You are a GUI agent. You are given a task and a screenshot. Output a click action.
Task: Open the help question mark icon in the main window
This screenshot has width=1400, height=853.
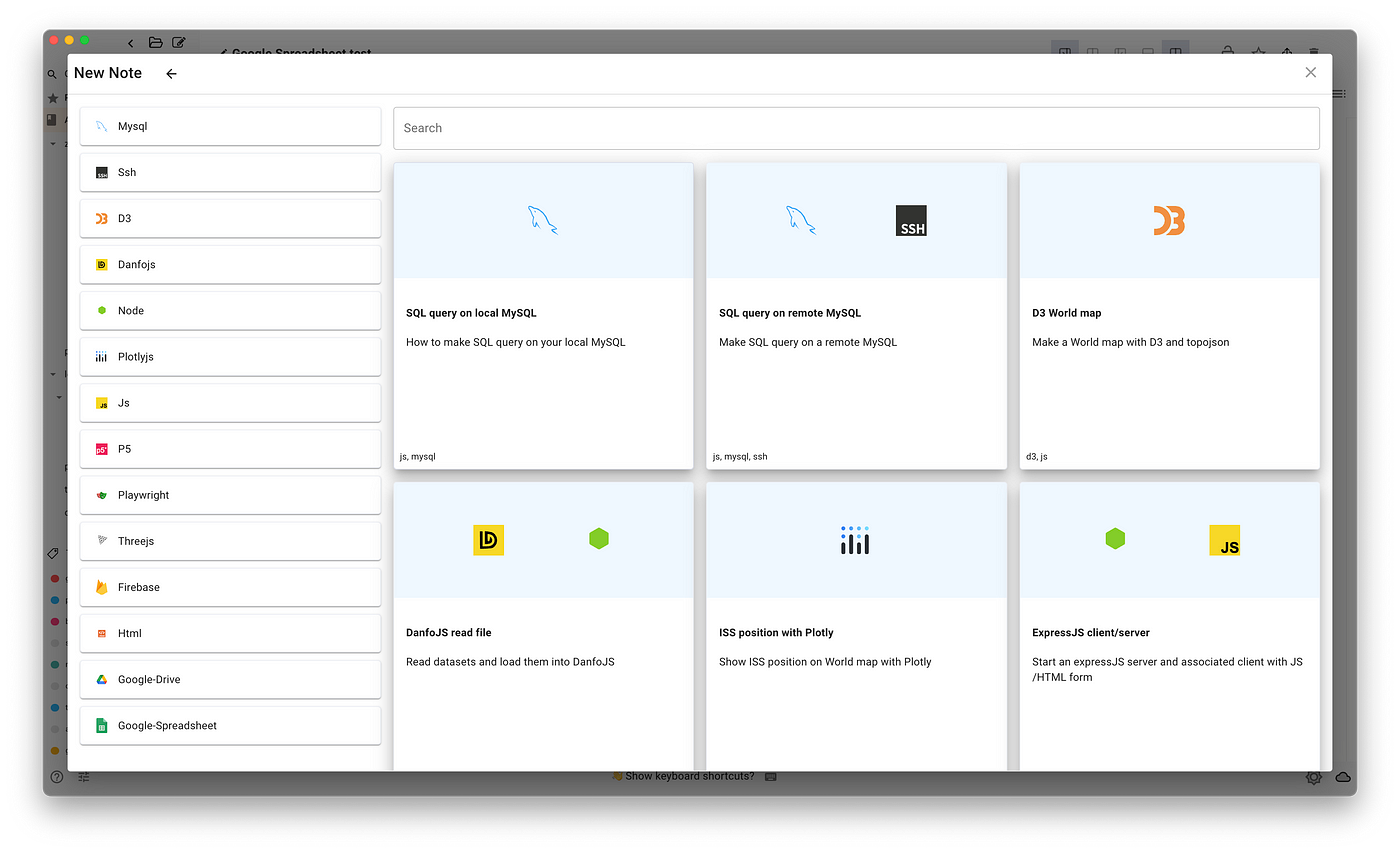click(x=57, y=777)
